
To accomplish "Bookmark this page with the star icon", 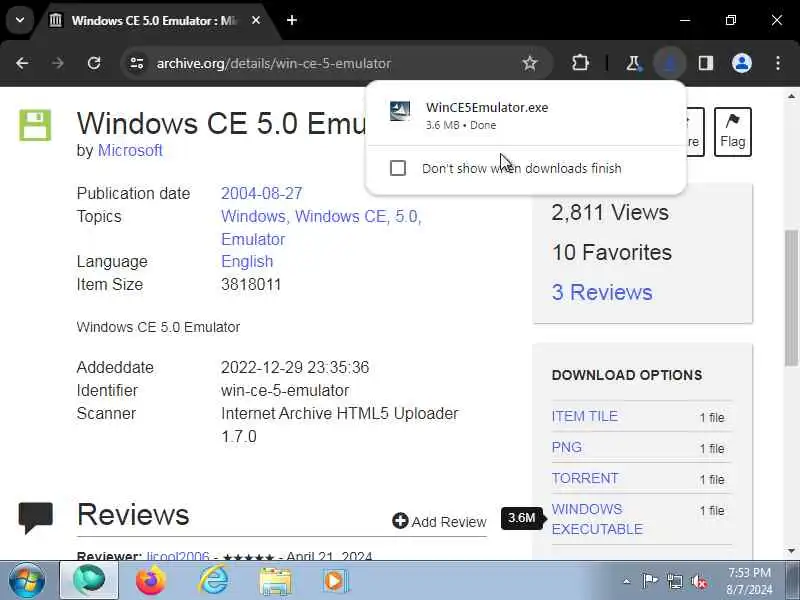I will tap(530, 63).
